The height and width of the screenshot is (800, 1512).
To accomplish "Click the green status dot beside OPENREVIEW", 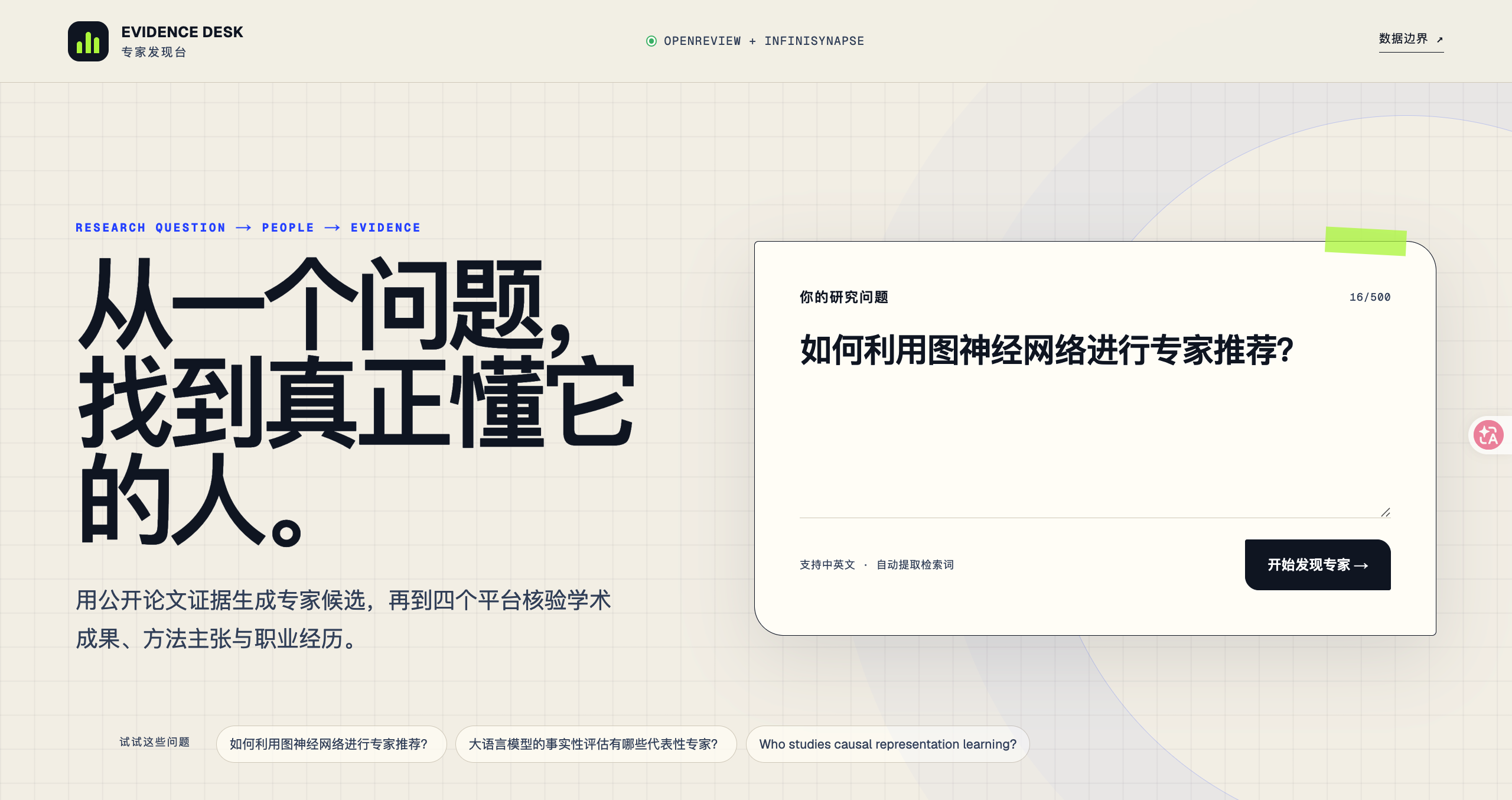I will coord(651,41).
